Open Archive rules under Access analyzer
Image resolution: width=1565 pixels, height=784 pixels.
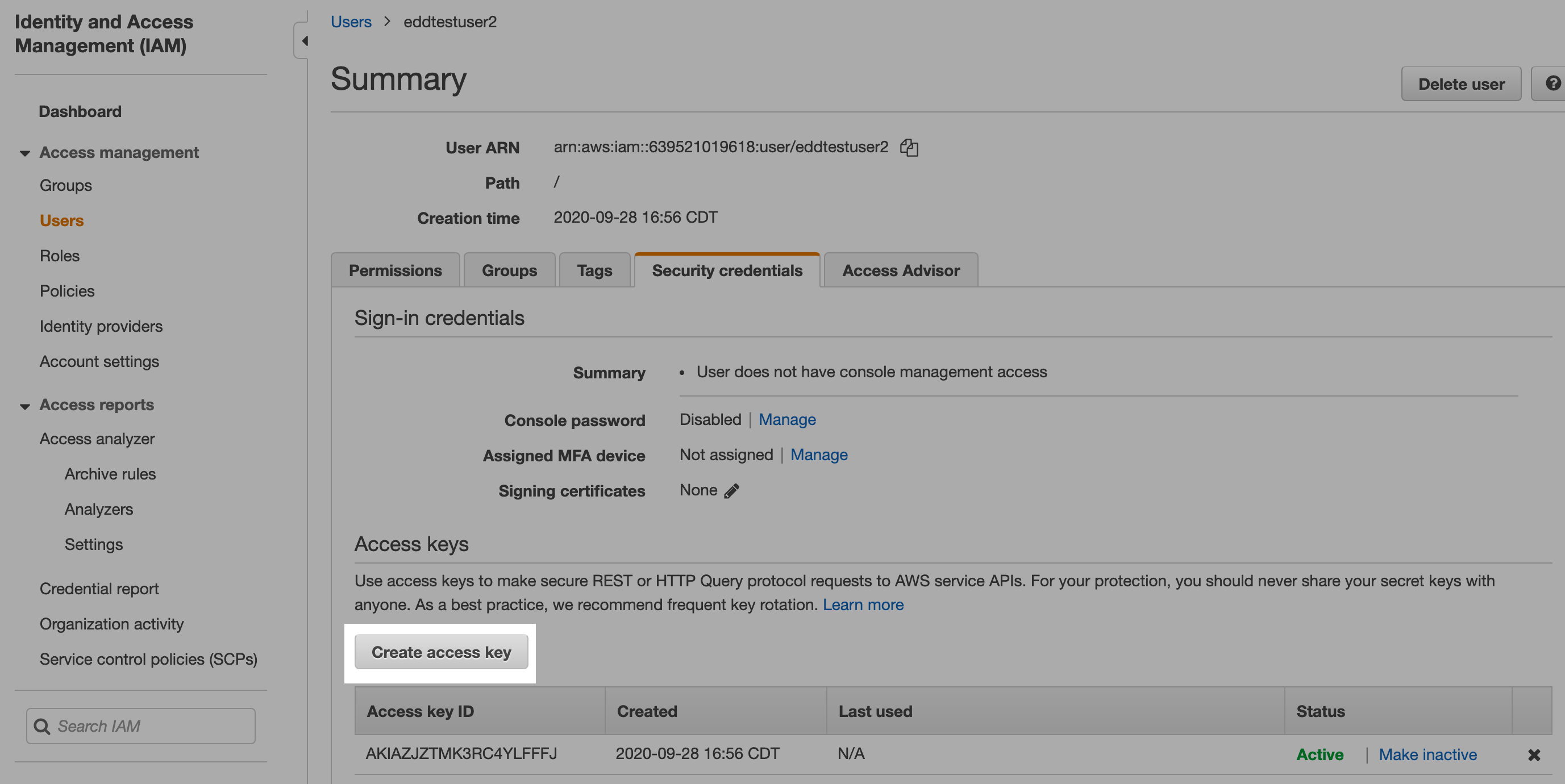click(x=110, y=474)
